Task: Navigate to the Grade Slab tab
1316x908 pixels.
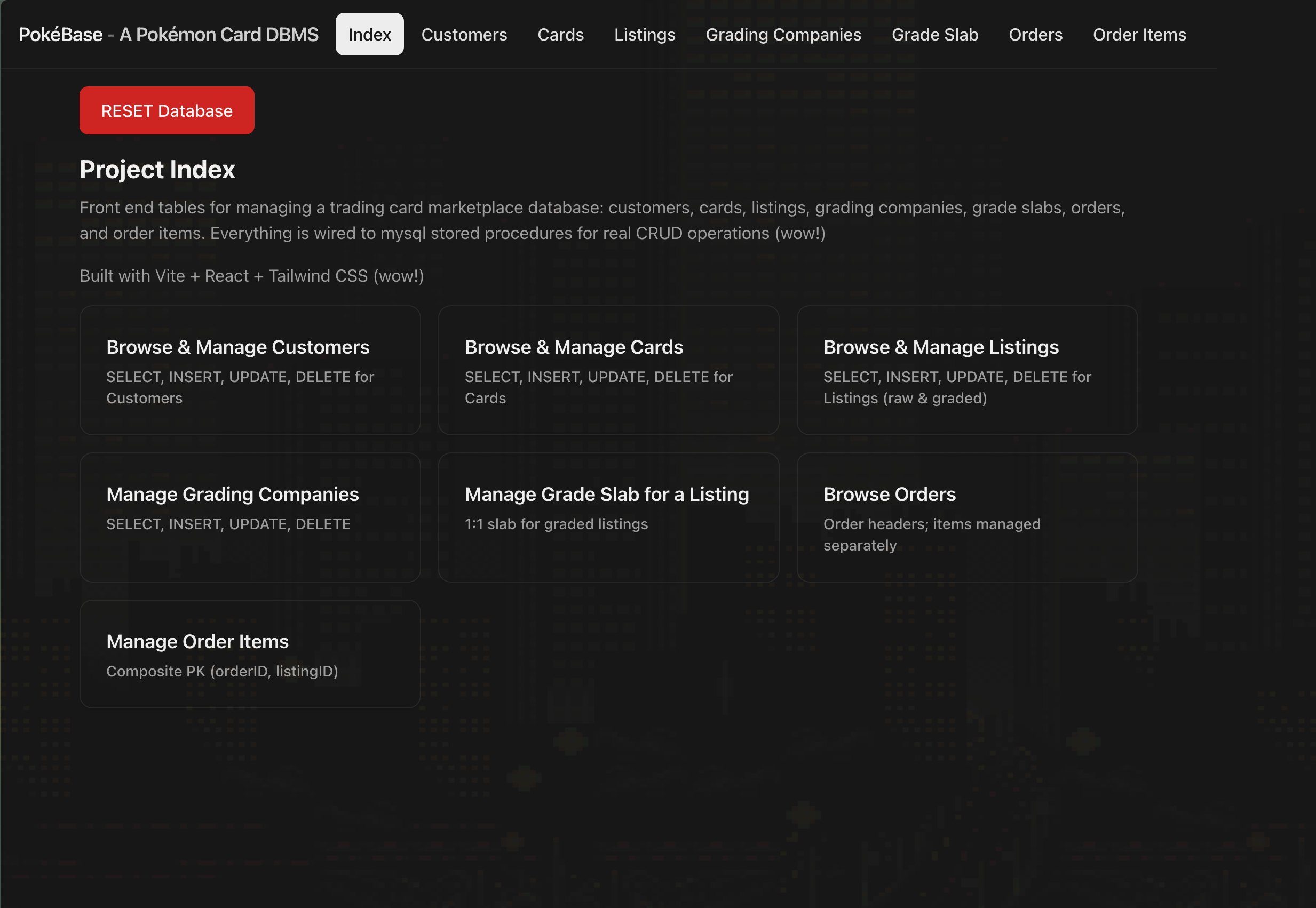Action: (x=934, y=34)
